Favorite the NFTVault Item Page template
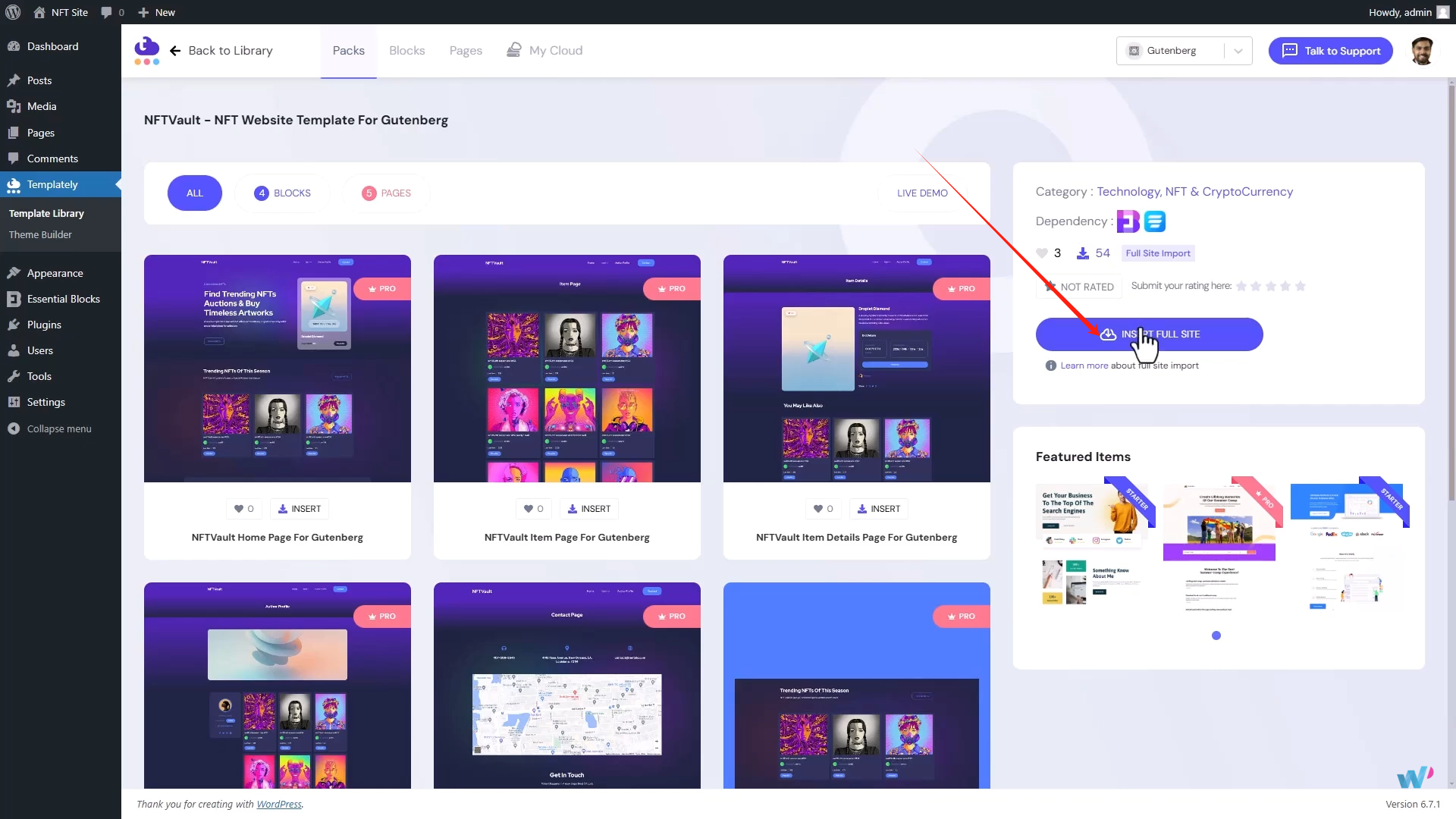Image resolution: width=1456 pixels, height=819 pixels. (x=533, y=509)
